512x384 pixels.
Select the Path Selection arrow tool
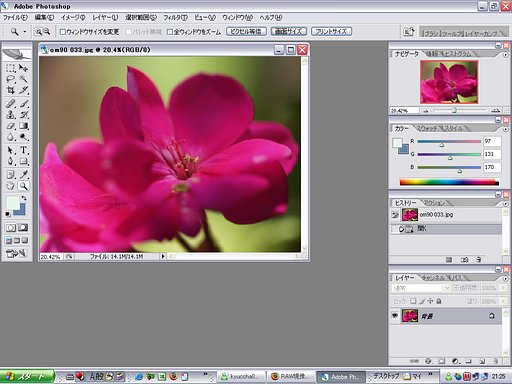click(x=10, y=150)
